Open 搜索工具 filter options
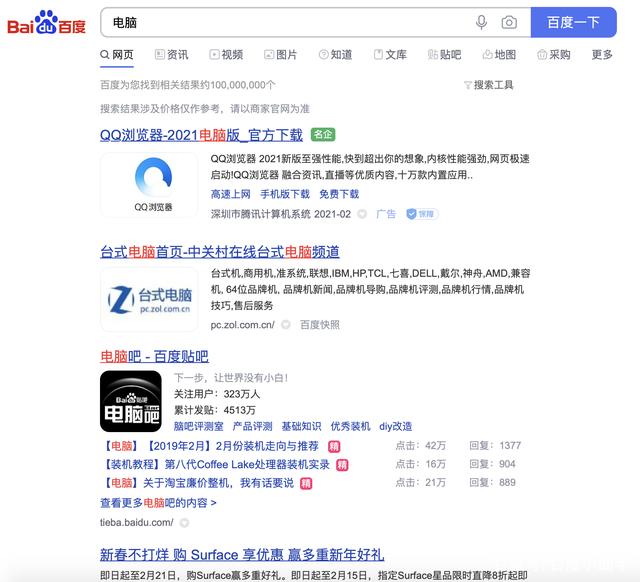Image resolution: width=640 pixels, height=582 pixels. click(489, 85)
